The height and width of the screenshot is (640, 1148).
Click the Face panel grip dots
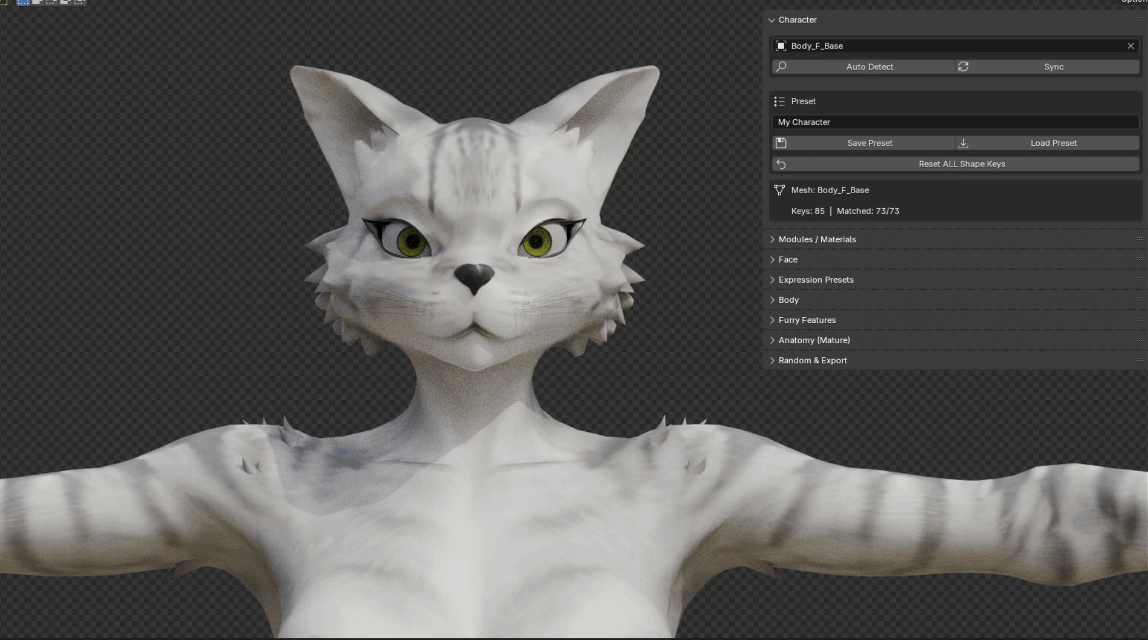pyautogui.click(x=1140, y=259)
